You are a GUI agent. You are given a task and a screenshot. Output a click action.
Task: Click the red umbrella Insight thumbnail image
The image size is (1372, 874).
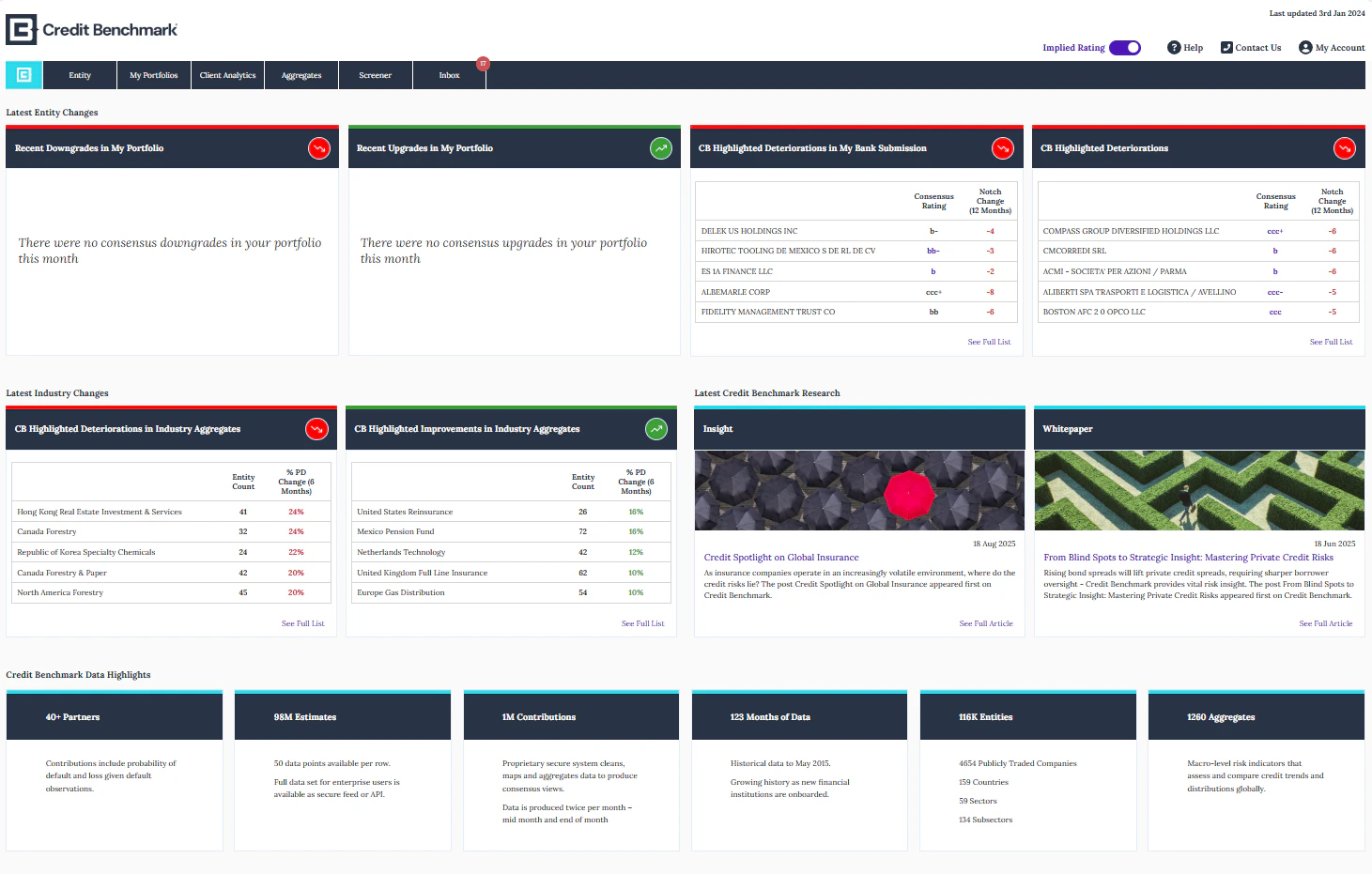(858, 490)
